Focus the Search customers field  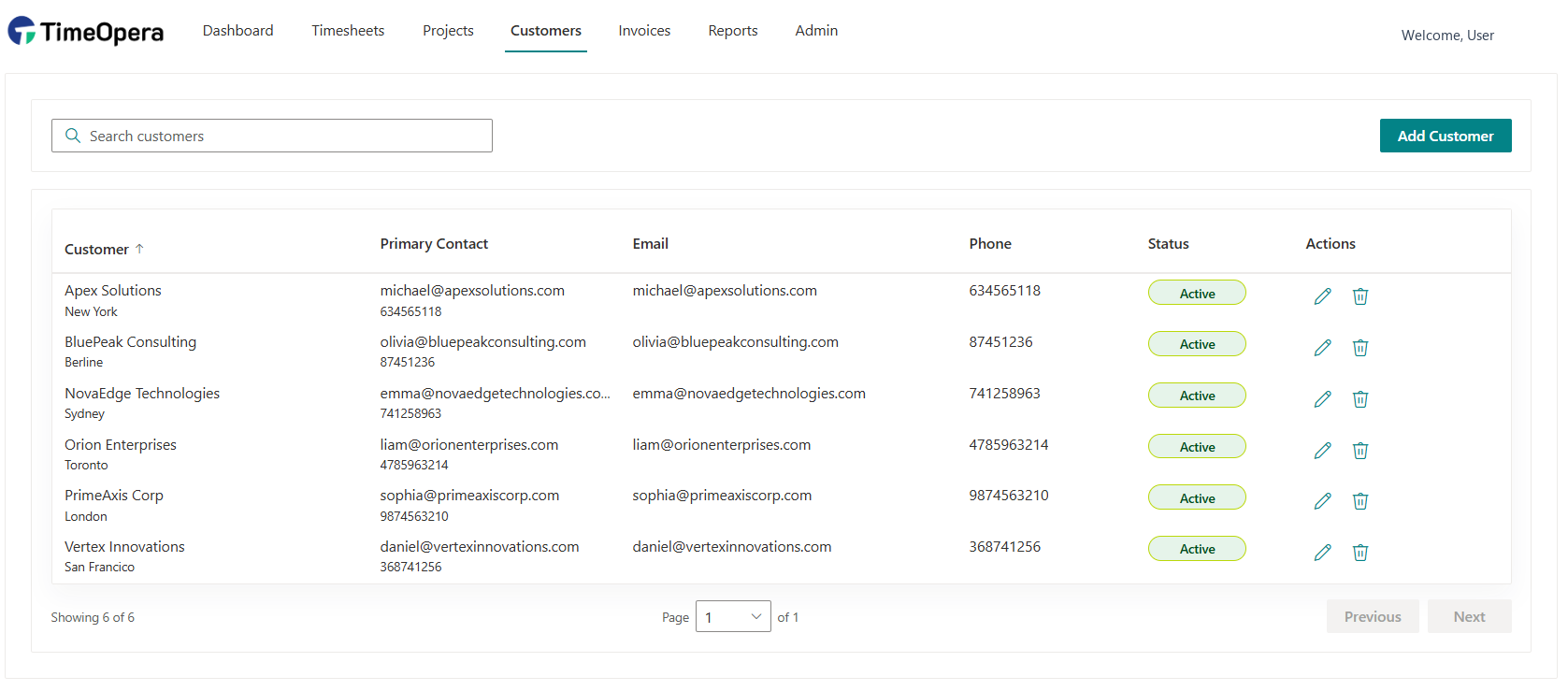click(272, 136)
